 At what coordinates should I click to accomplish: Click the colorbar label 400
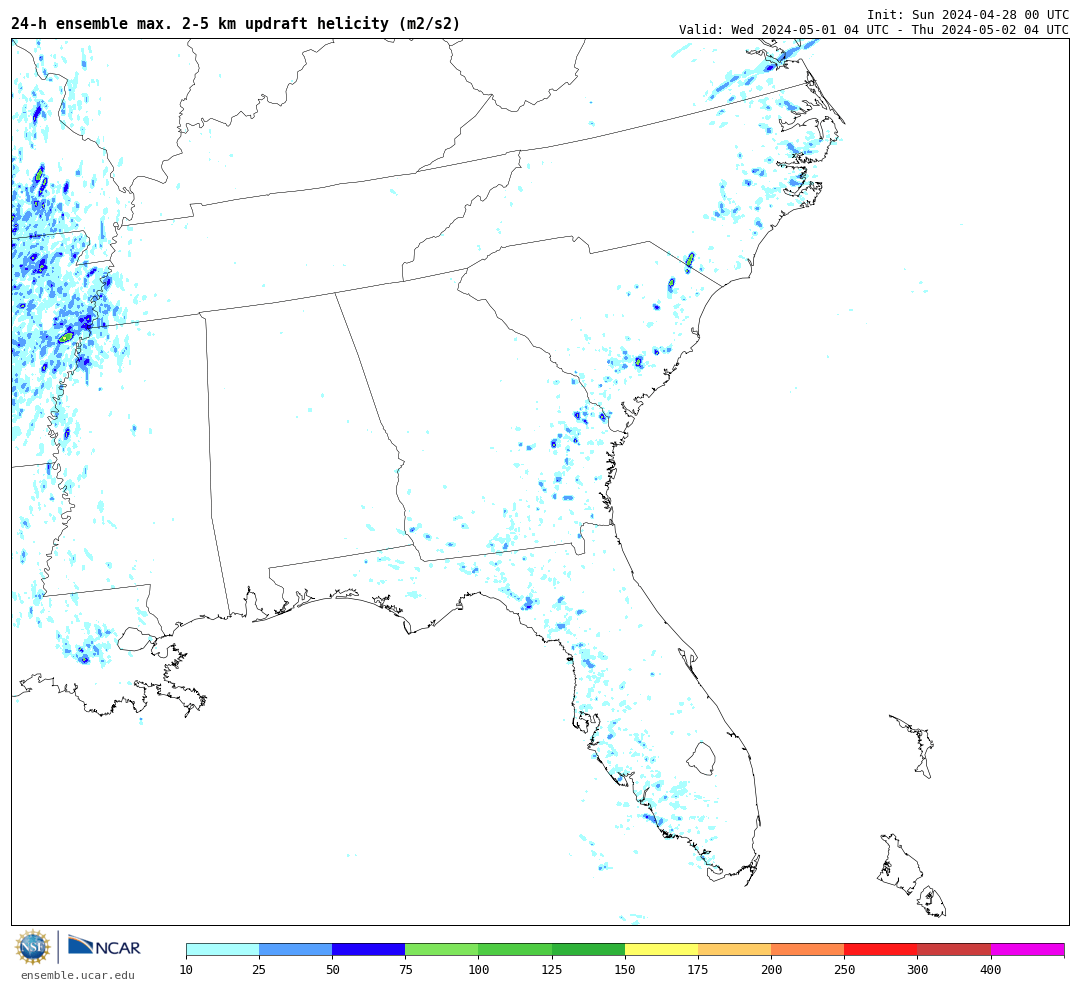(991, 970)
